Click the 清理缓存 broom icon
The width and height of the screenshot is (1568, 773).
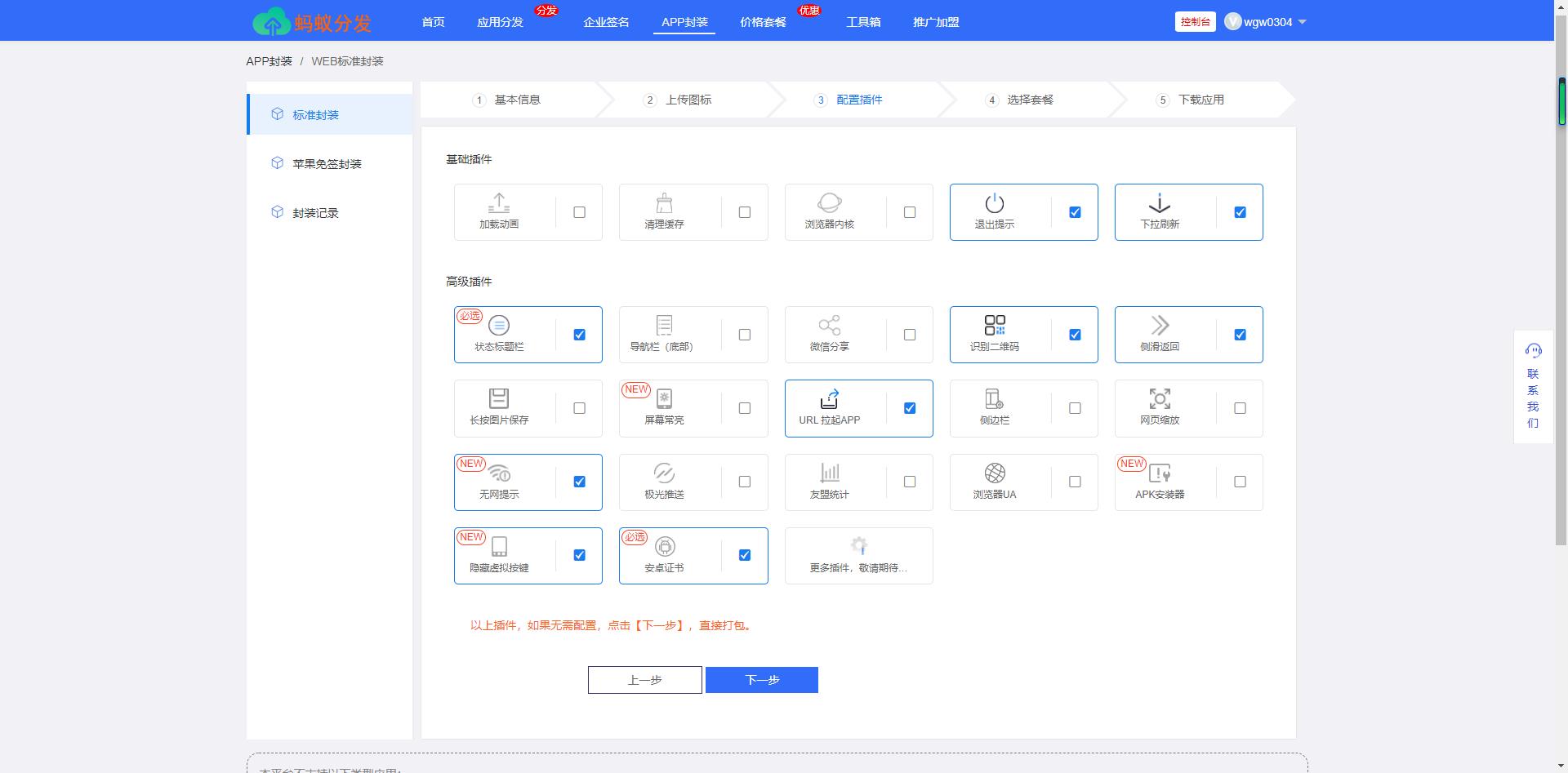[x=664, y=202]
